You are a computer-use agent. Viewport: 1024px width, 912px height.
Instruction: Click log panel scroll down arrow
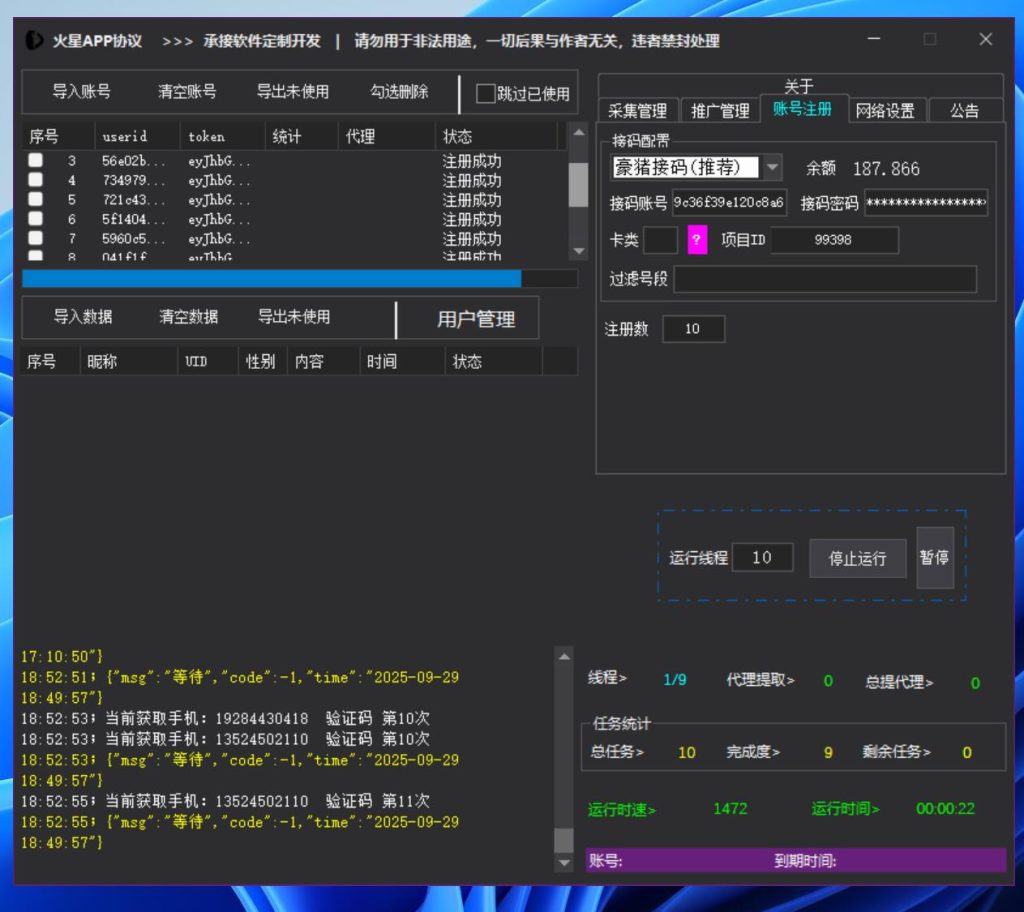click(564, 862)
